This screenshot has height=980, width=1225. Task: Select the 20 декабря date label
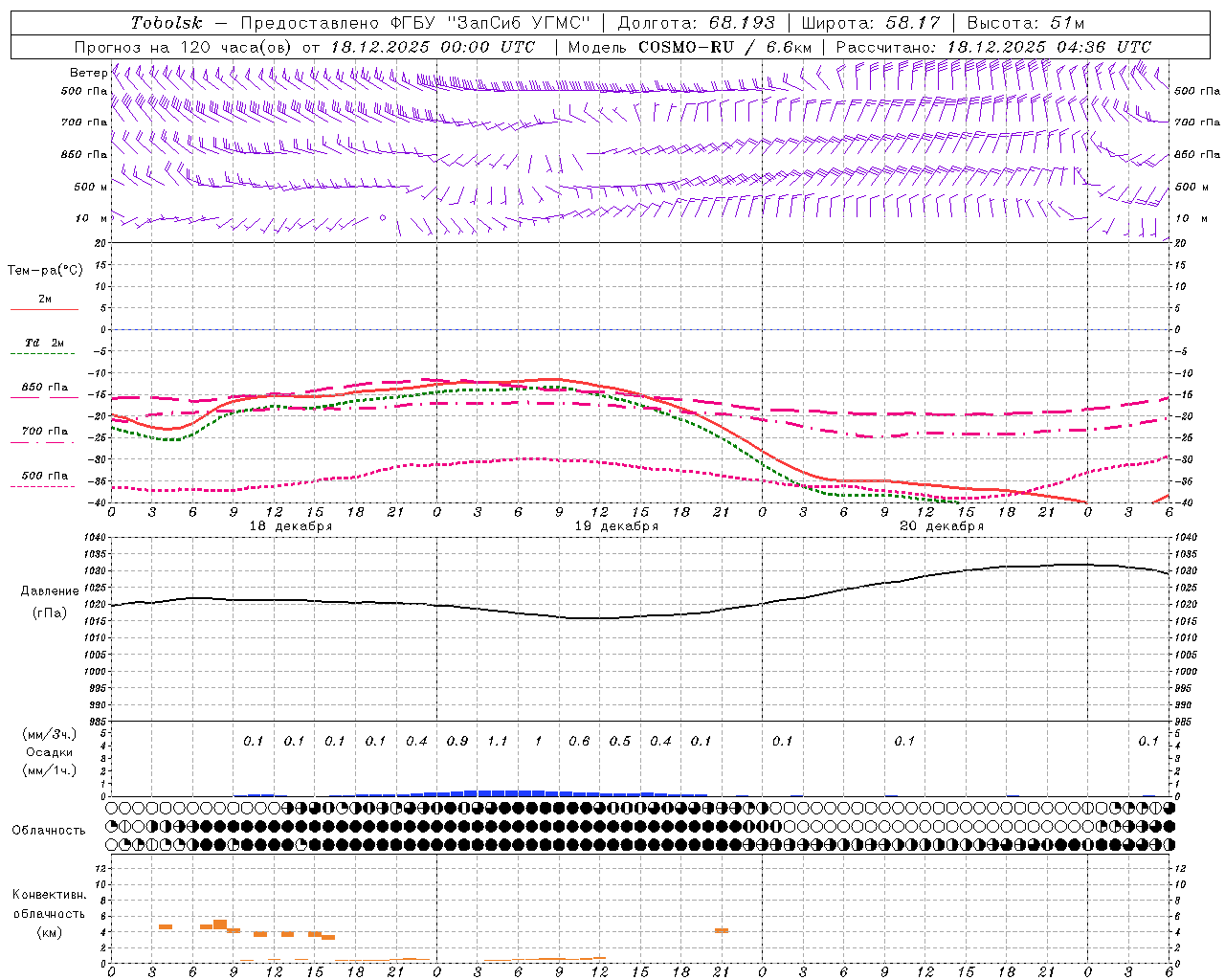point(942,526)
